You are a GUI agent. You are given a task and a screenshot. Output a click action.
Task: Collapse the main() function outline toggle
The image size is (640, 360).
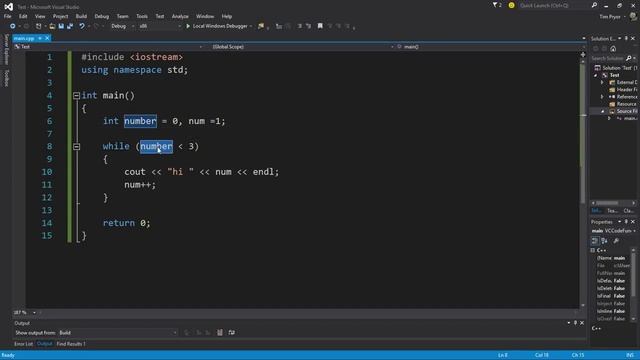76,96
